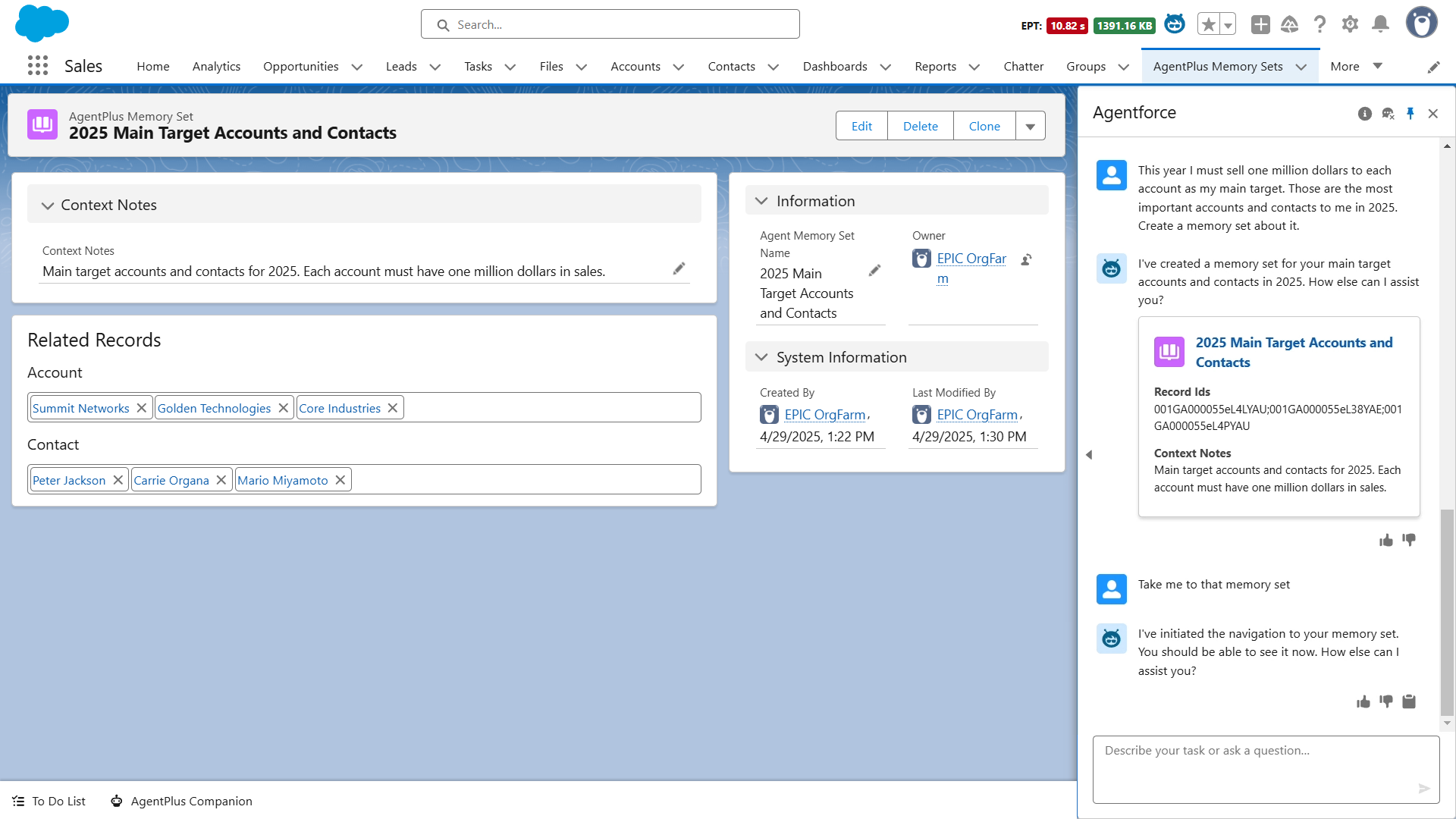Image resolution: width=1456 pixels, height=819 pixels.
Task: Open more actions dropdown beside Clone
Action: point(1031,126)
